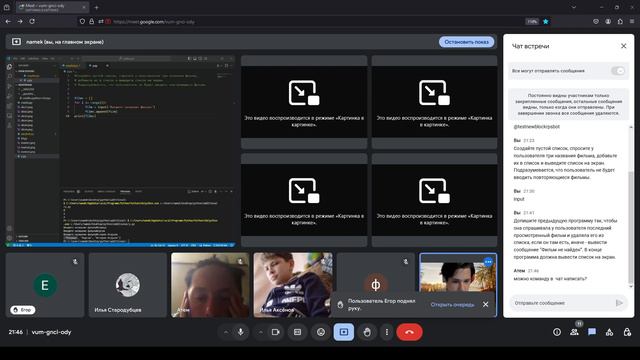Select Атем participant video tile
640x360 pixels.
pos(210,285)
